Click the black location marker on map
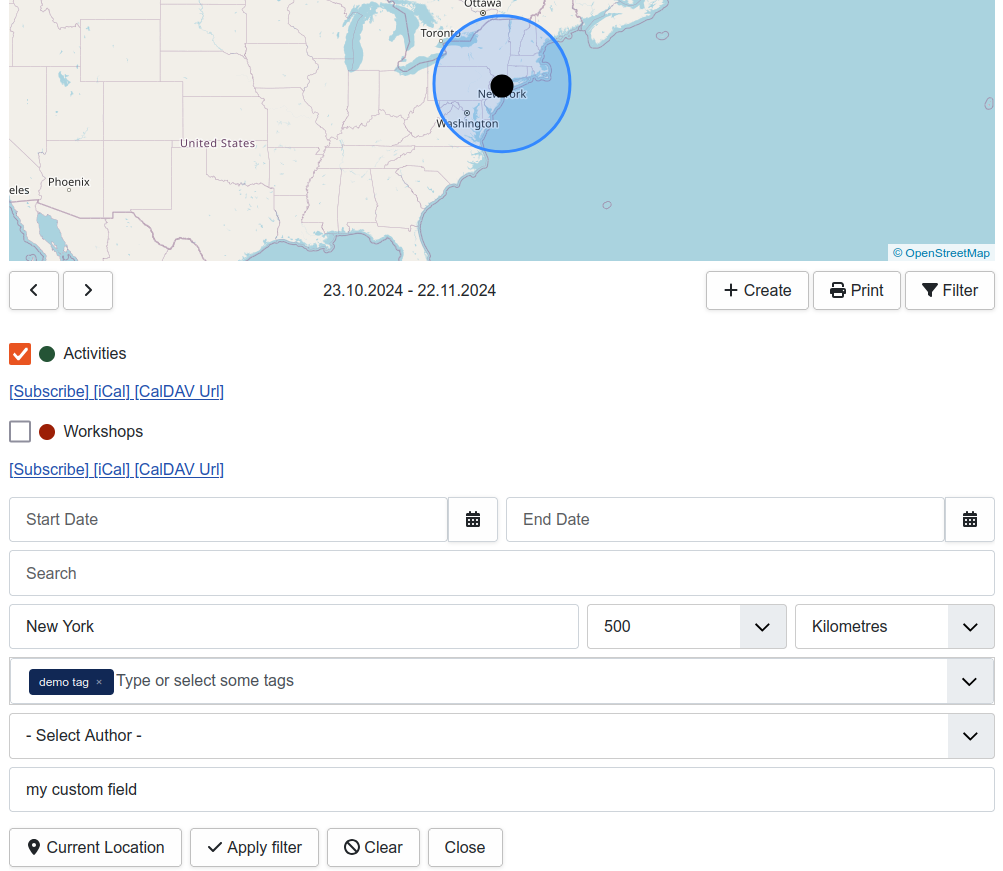 502,85
